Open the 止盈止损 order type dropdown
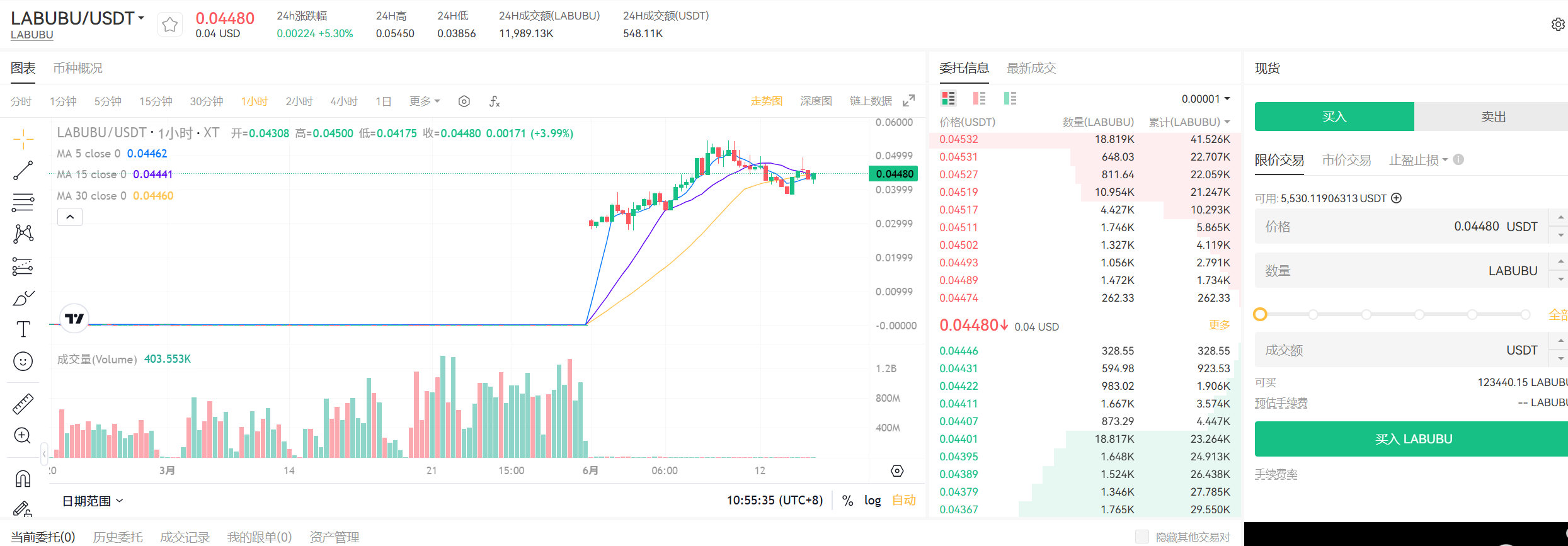This screenshot has height=546, width=1568. pyautogui.click(x=1418, y=160)
